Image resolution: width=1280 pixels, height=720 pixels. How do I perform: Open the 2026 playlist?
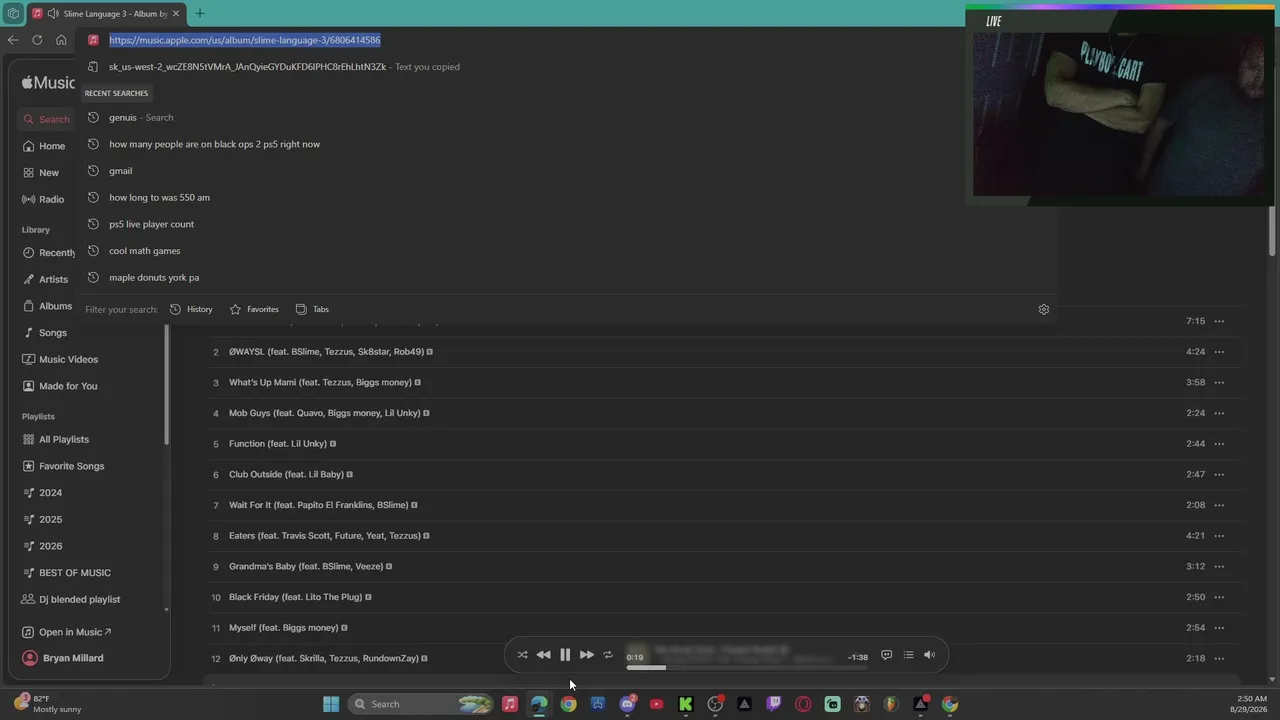[42, 546]
